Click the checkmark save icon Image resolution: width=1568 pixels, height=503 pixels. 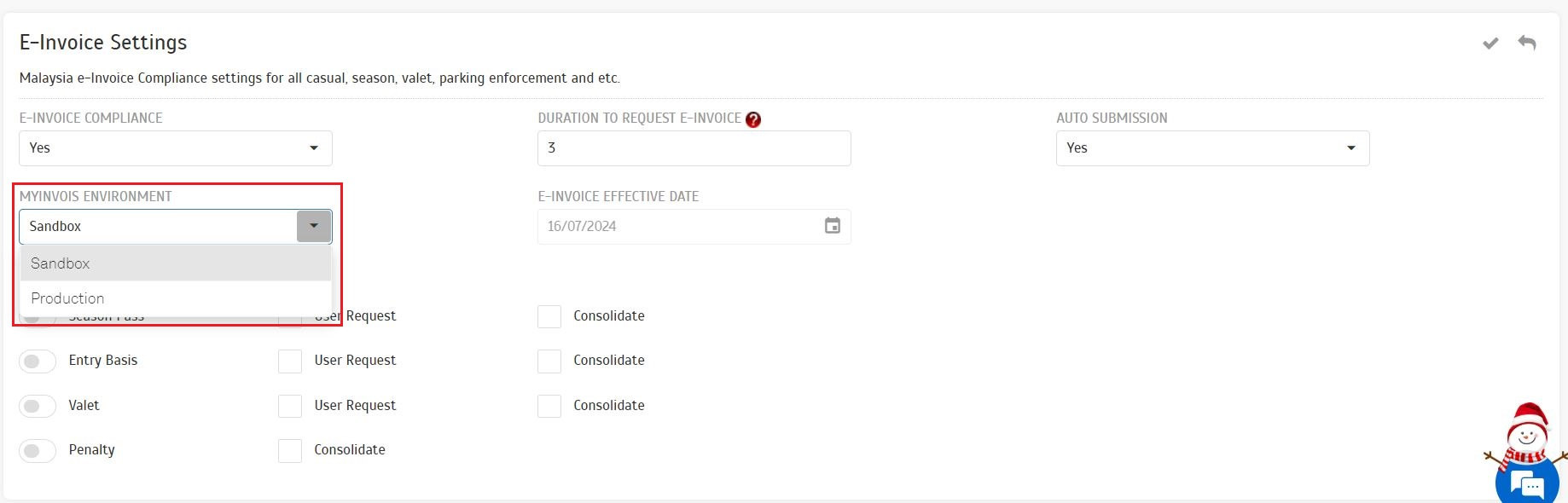[x=1490, y=43]
